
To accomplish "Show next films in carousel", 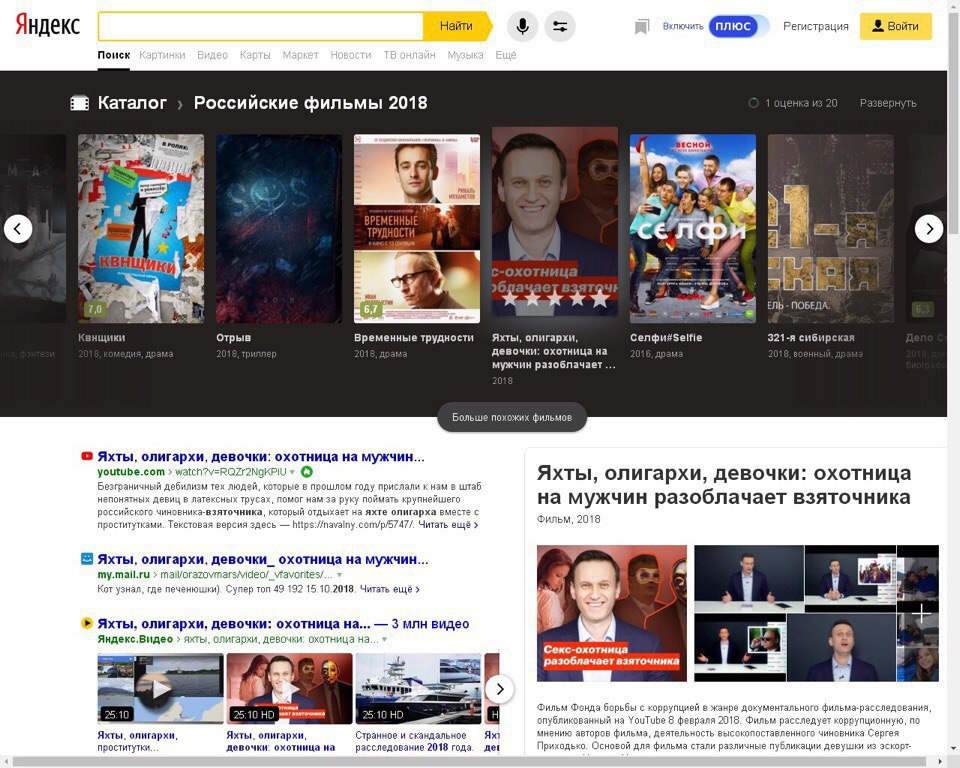I will click(x=929, y=228).
